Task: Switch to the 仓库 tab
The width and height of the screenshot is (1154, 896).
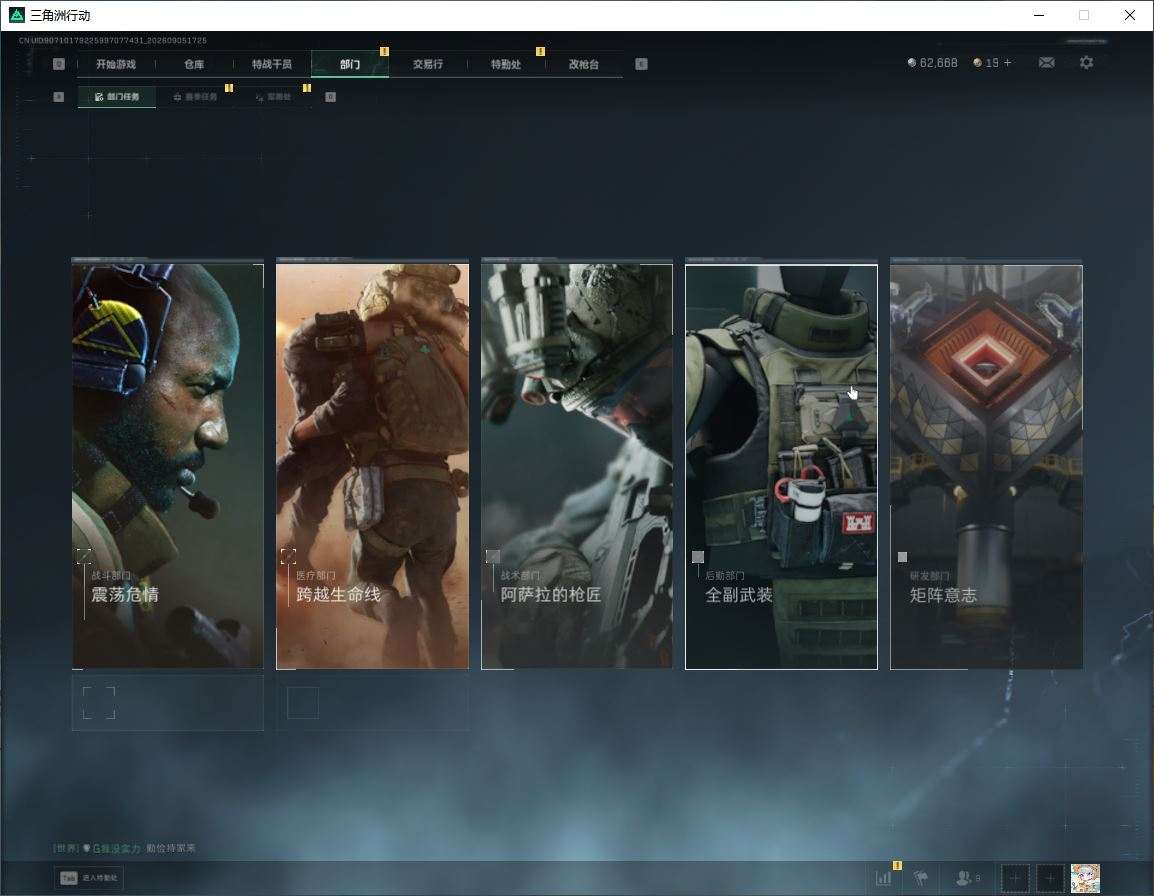Action: coord(194,64)
